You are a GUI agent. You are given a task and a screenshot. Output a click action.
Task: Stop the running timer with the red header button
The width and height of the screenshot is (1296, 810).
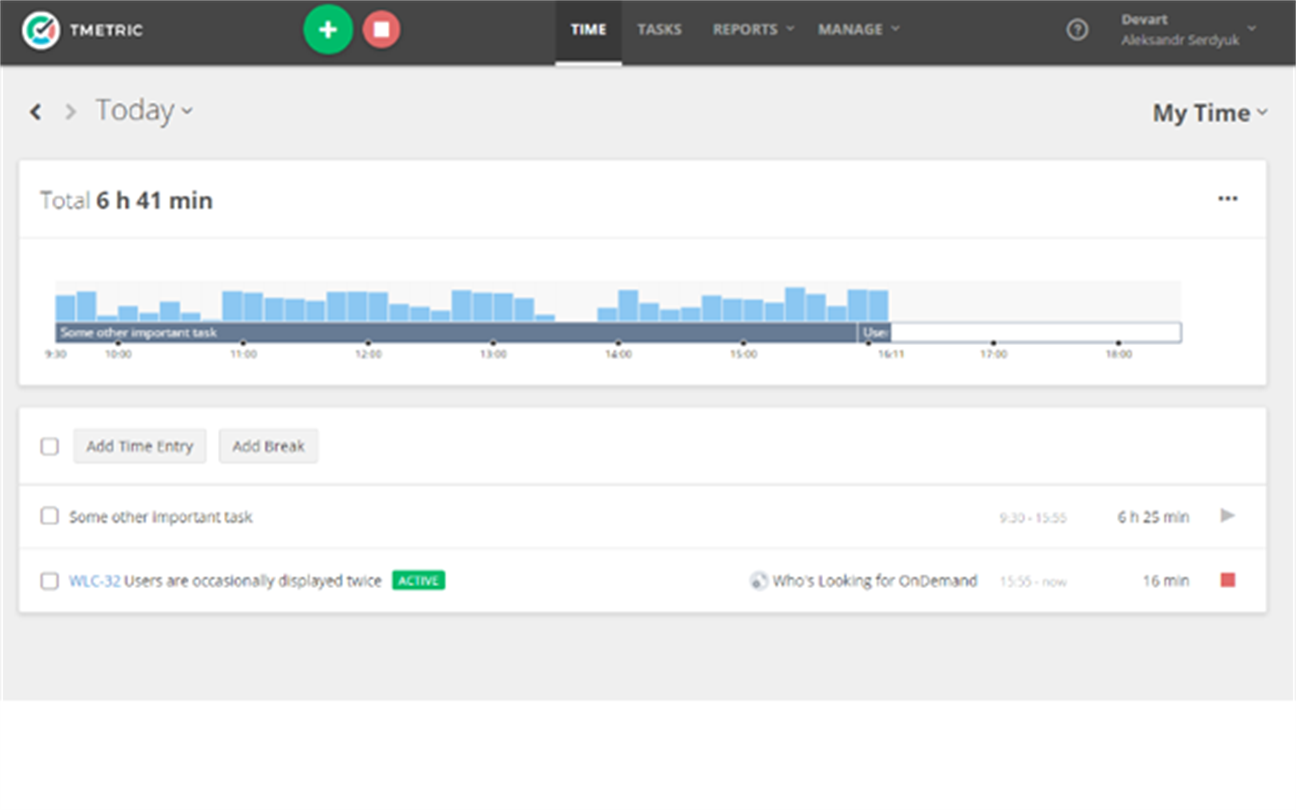pyautogui.click(x=381, y=30)
